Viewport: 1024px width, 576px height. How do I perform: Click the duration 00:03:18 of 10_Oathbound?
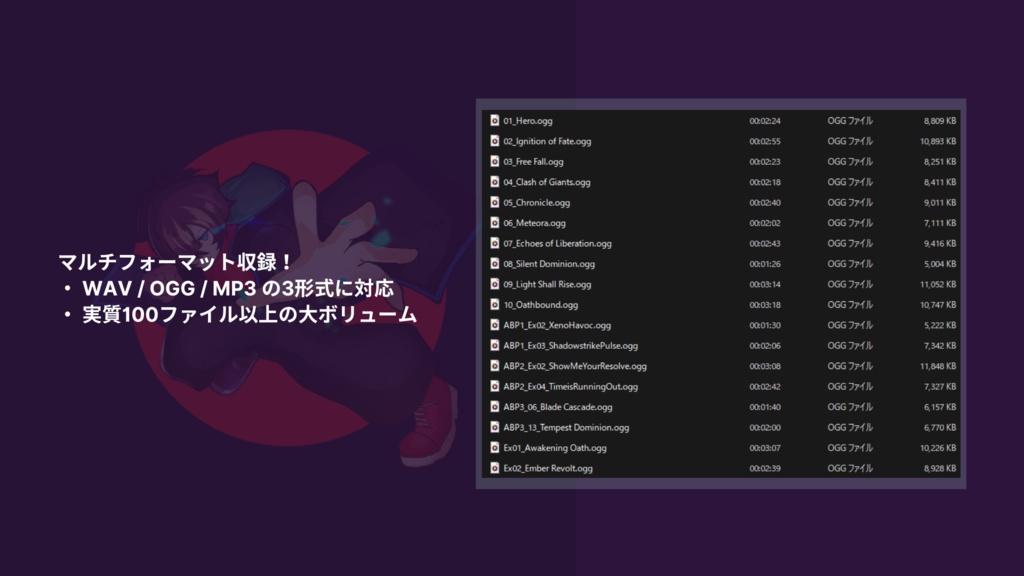click(x=765, y=305)
